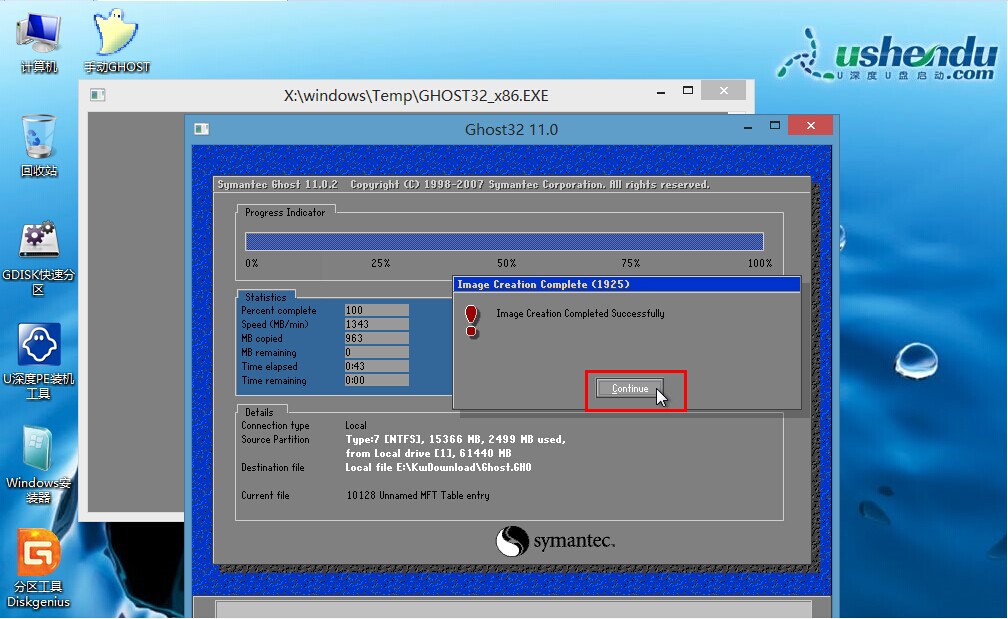Click the Connection type value Local

tap(356, 426)
